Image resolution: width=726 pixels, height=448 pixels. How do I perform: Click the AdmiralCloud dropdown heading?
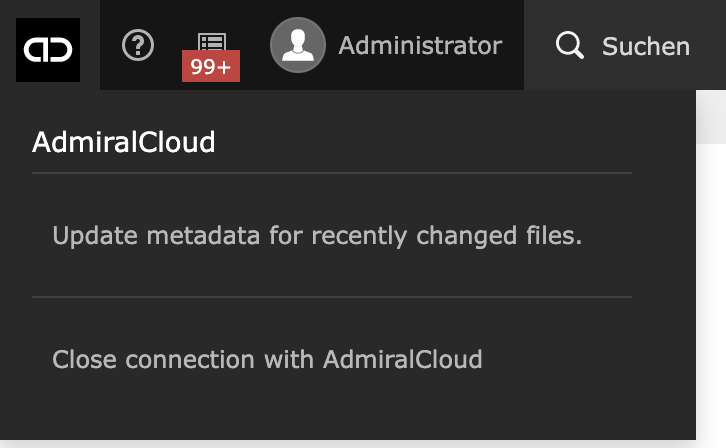click(124, 142)
